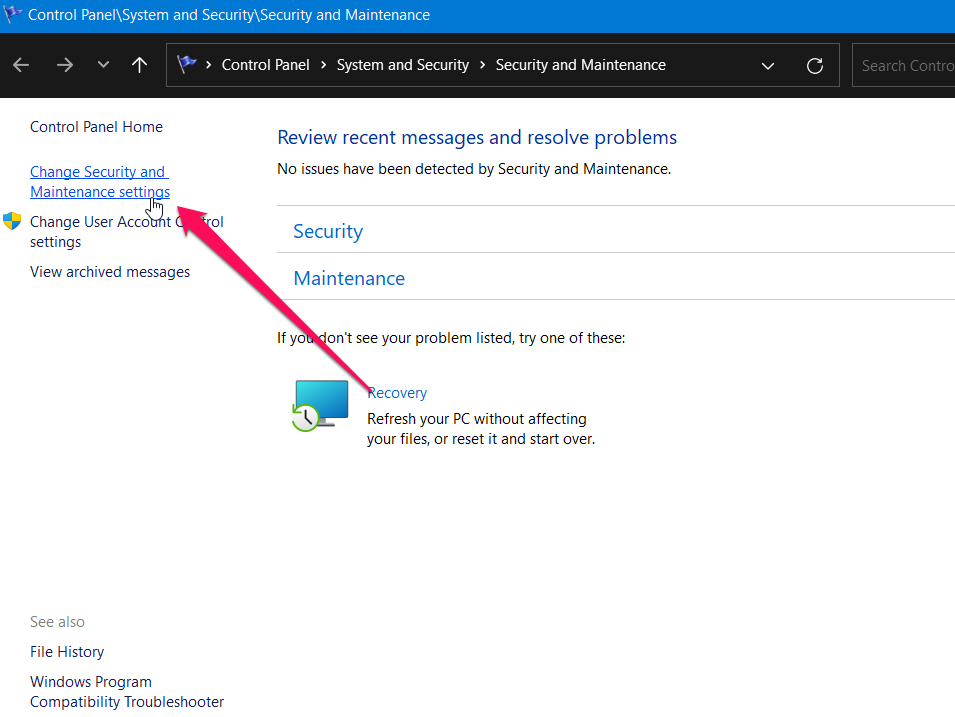The image size is (955, 717).
Task: Click the UAC shield icon
Action: [x=12, y=221]
